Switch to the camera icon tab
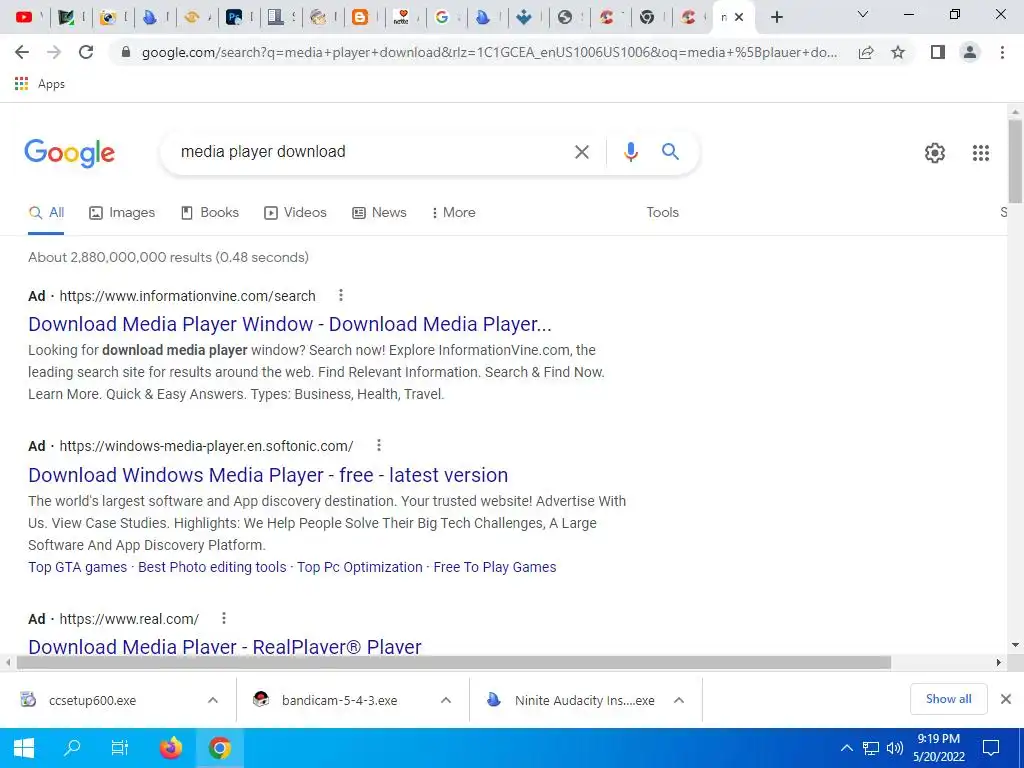The height and width of the screenshot is (768, 1024). pyautogui.click(x=108, y=17)
